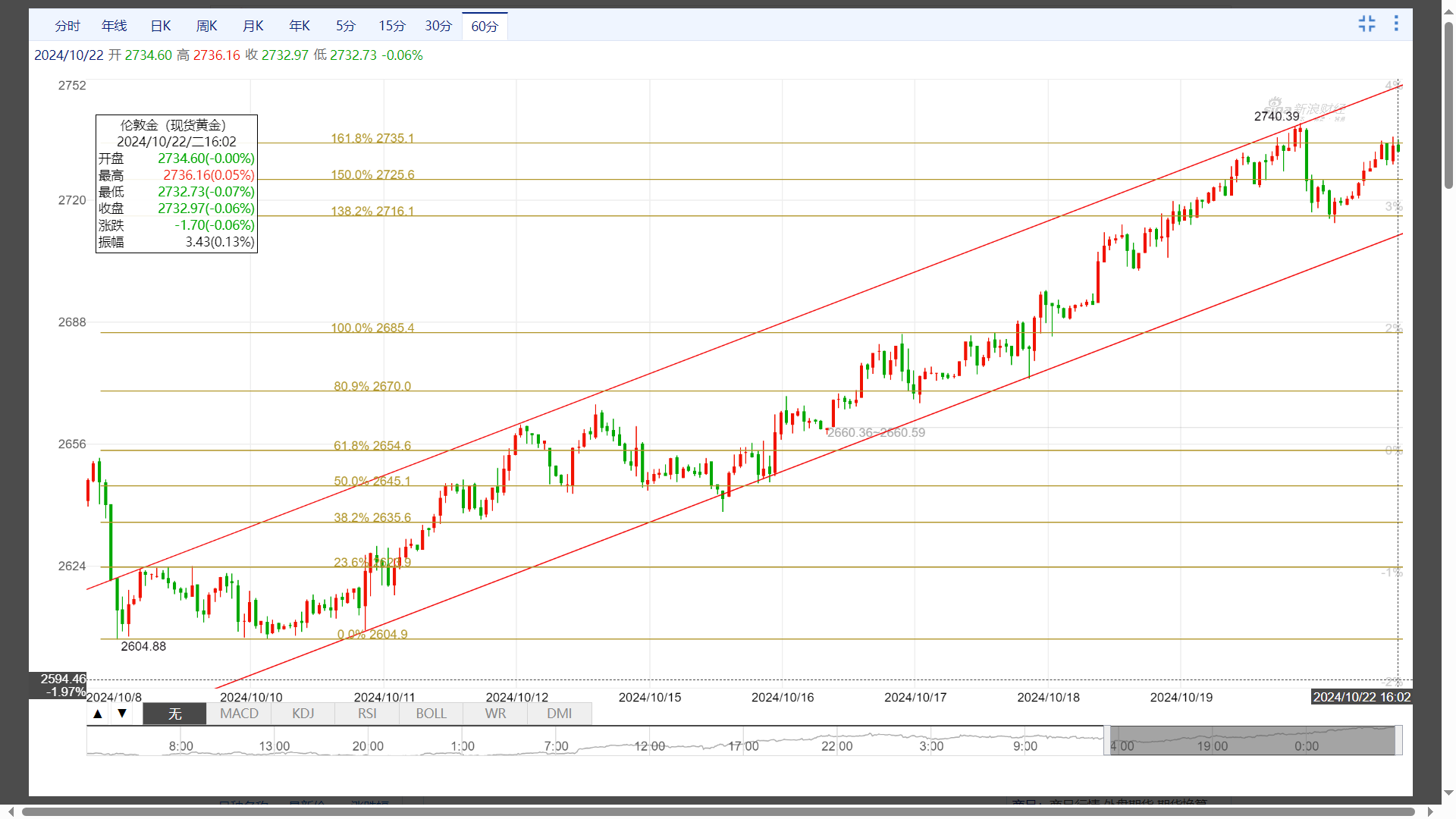Viewport: 1456px width, 819px height.
Task: Turn on the BOLL indicator
Action: coord(431,714)
